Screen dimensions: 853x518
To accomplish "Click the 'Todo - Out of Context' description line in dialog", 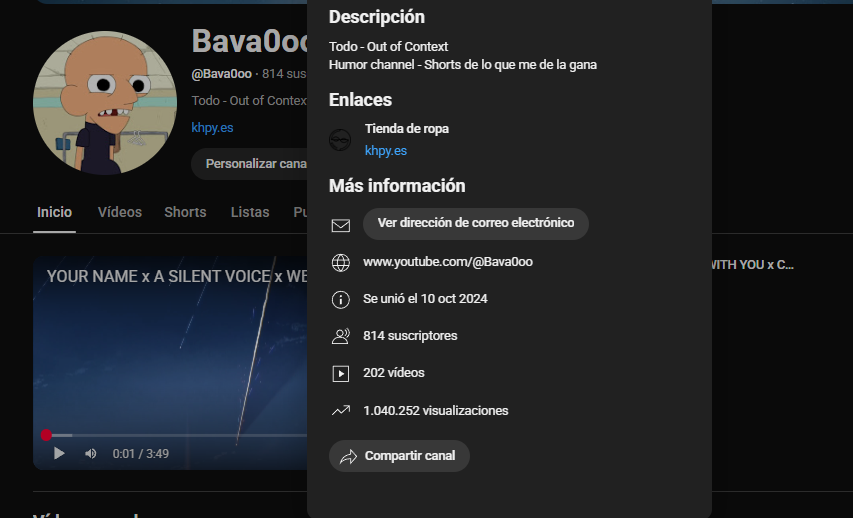I will click(388, 47).
